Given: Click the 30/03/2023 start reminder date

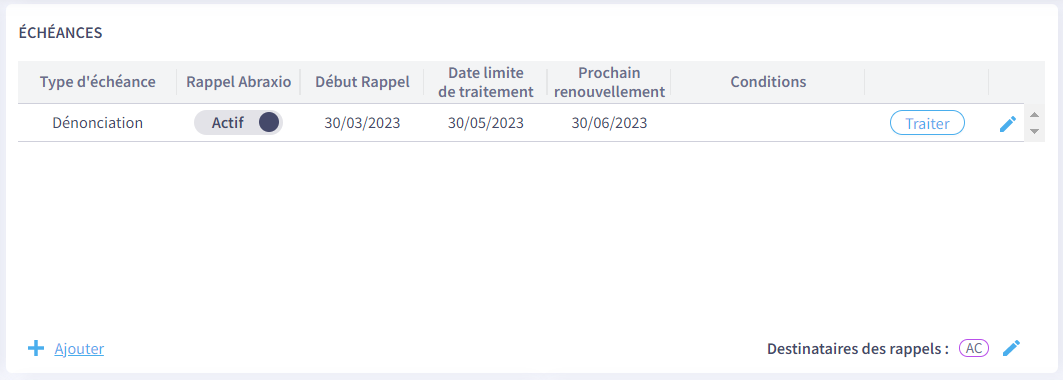Looking at the screenshot, I should (x=362, y=123).
